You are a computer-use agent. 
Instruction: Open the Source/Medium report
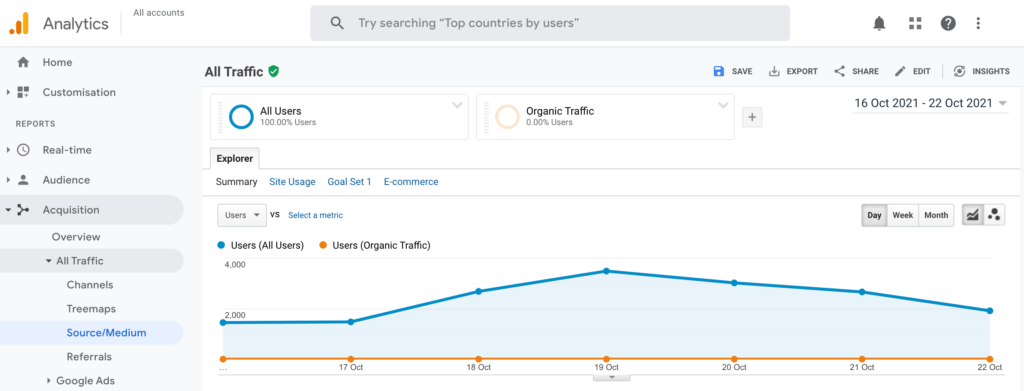106,333
